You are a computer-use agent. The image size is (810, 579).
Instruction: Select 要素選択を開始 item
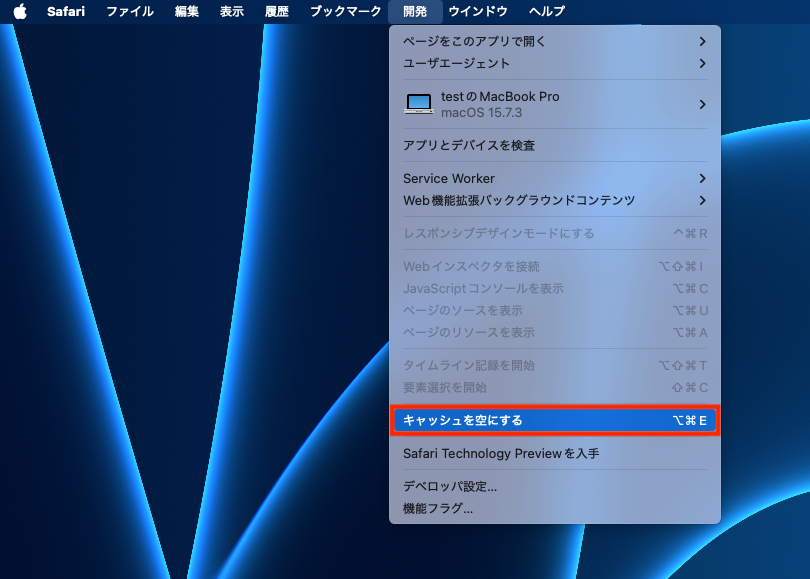(x=555, y=387)
